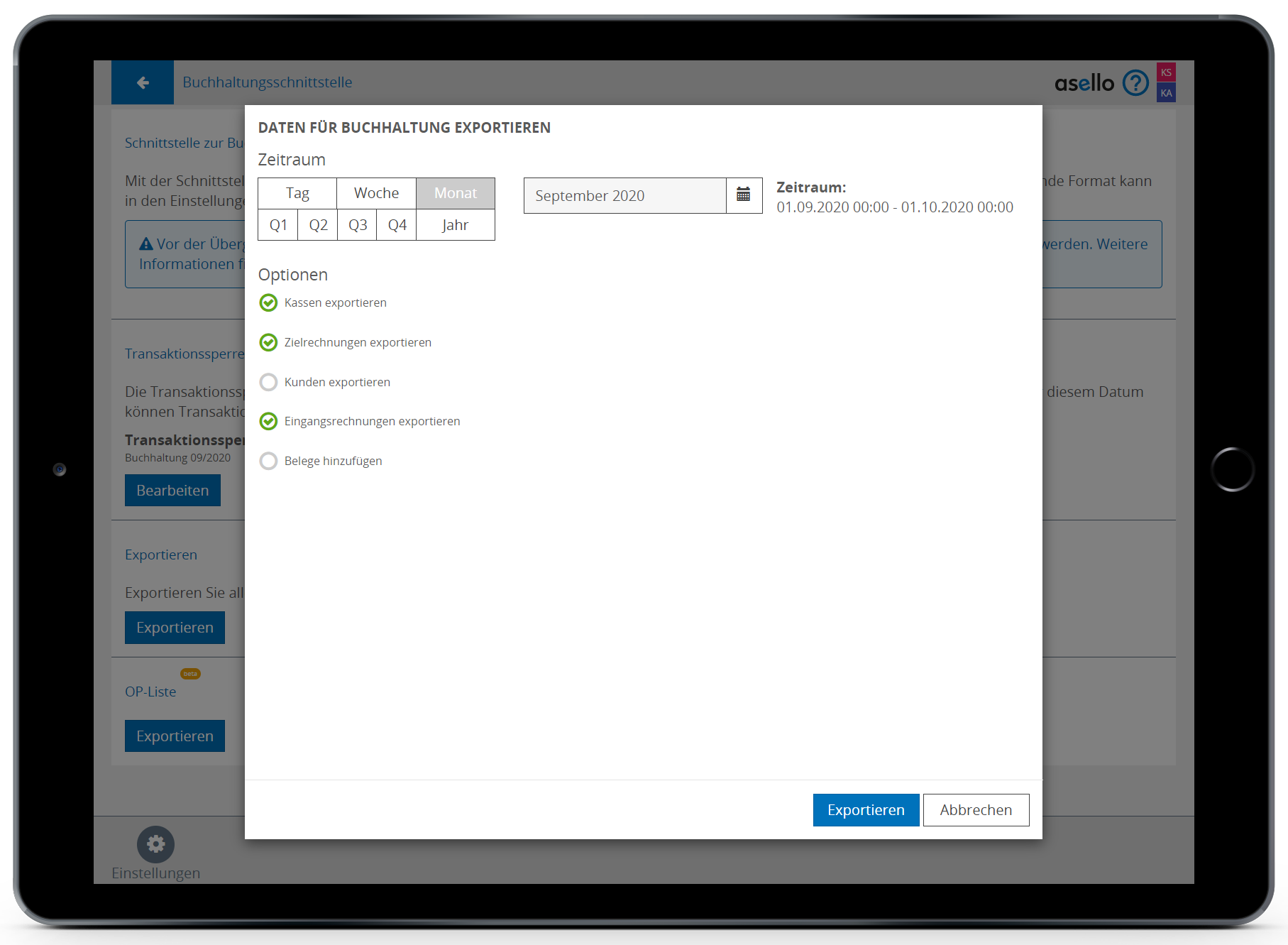Uncheck Kassen exportieren option
This screenshot has width=1288, height=945.
coord(268,303)
